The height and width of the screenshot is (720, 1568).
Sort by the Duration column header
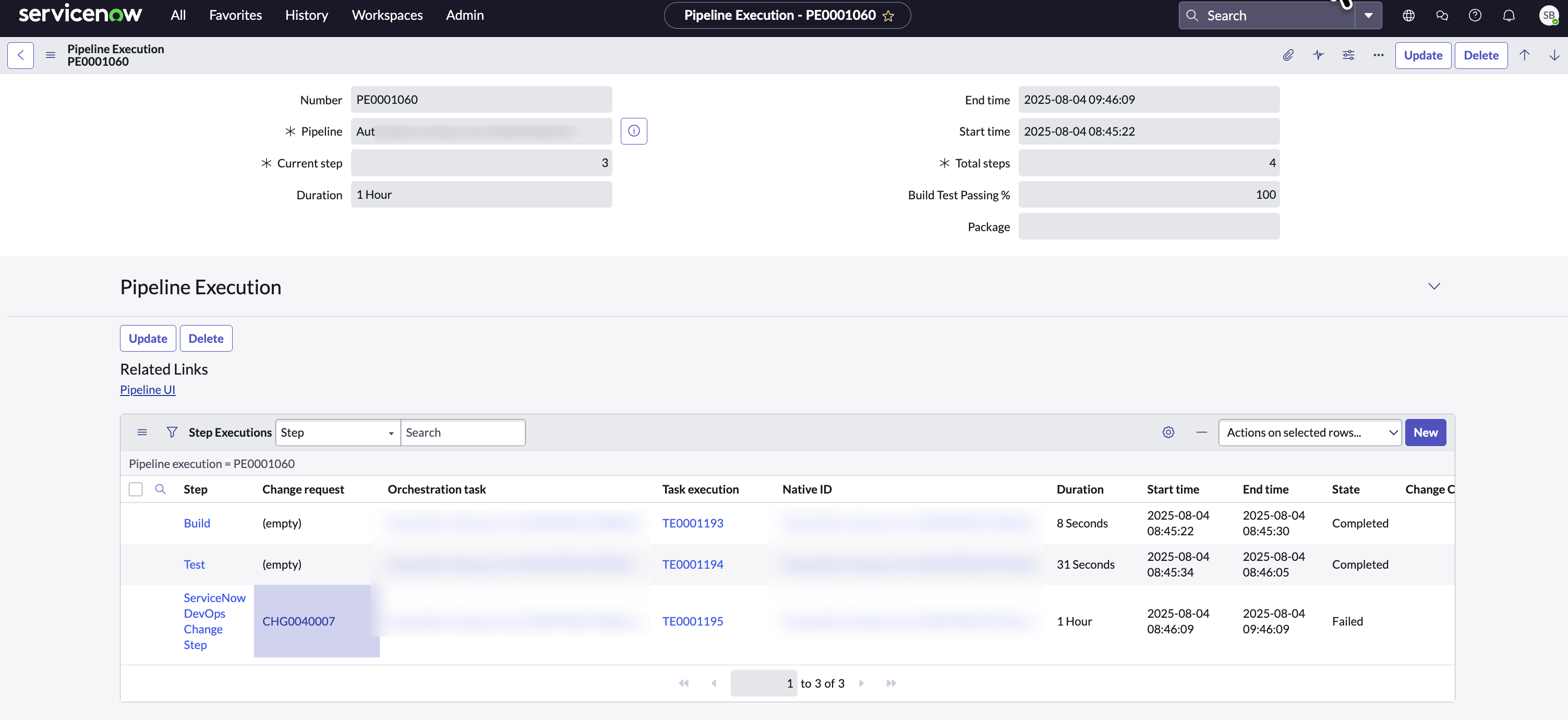click(1079, 489)
